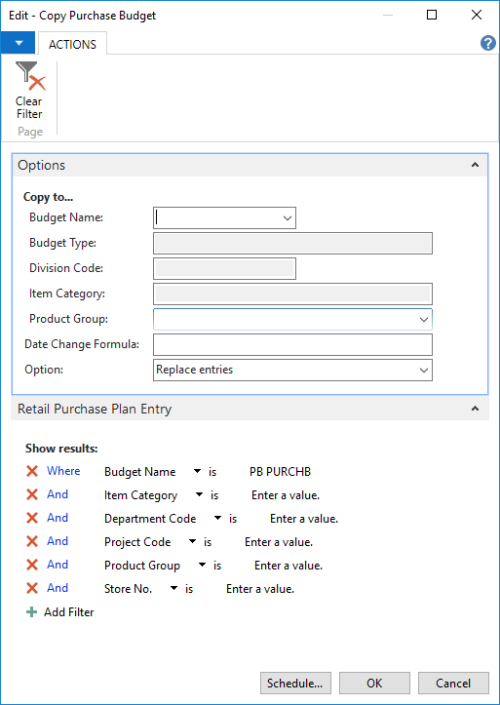Confirm with the OK button
The image size is (500, 705).
(374, 683)
